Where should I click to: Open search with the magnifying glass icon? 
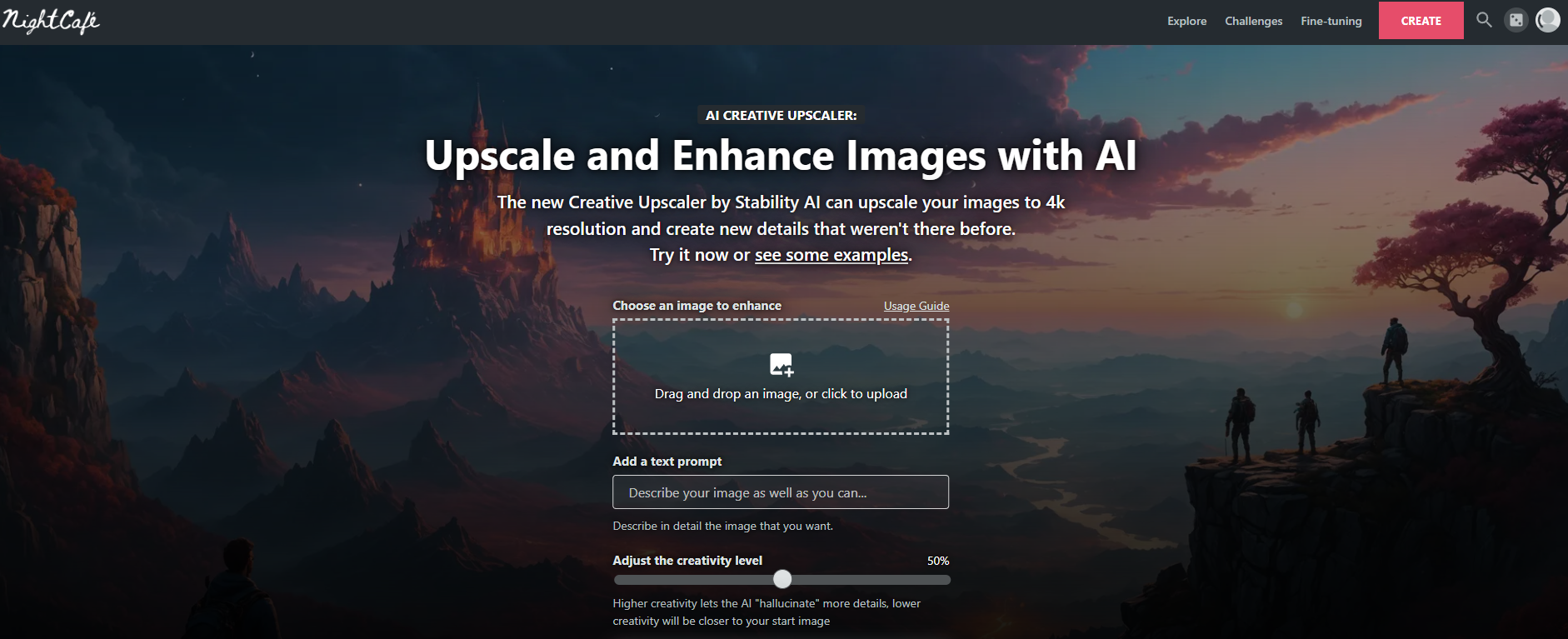click(x=1484, y=20)
